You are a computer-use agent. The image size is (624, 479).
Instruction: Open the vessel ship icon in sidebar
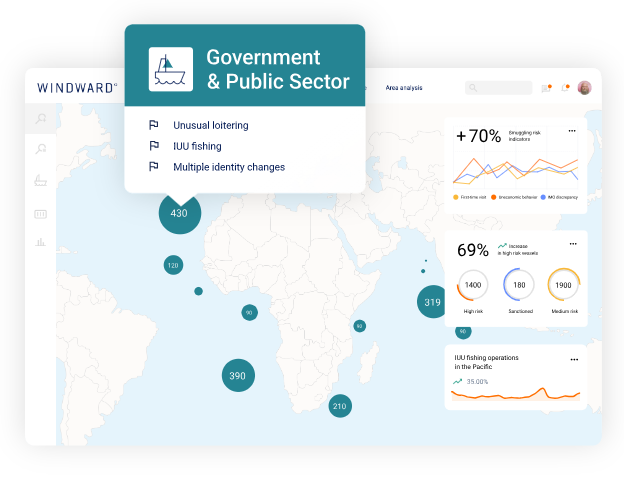(x=40, y=181)
